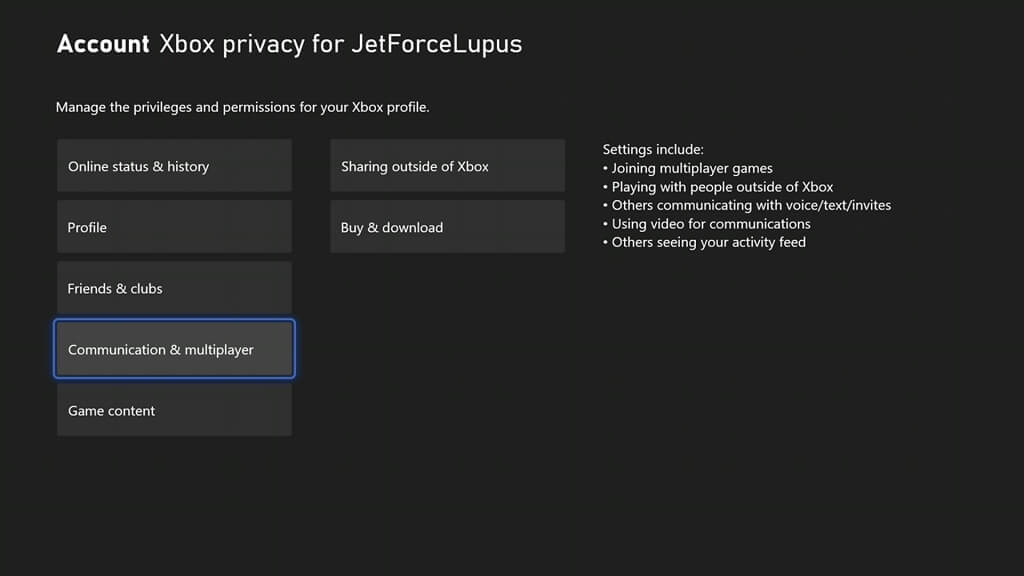This screenshot has width=1024, height=576.
Task: Open Friends & clubs privacy settings
Action: (x=174, y=288)
